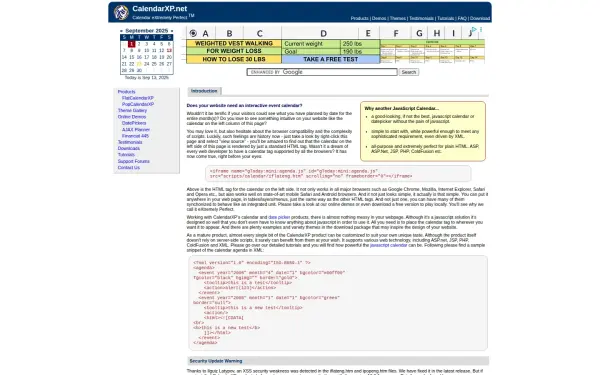Open Online Demos sidebar link

pyautogui.click(x=132, y=117)
